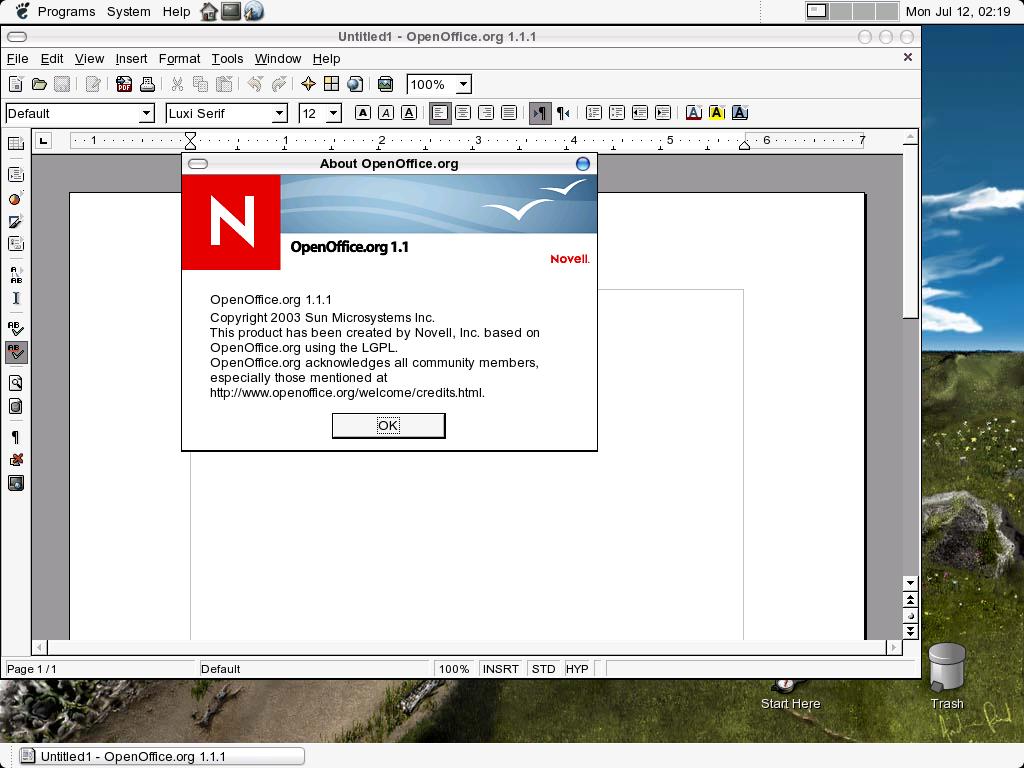Toggle Numbering list on

[594, 113]
